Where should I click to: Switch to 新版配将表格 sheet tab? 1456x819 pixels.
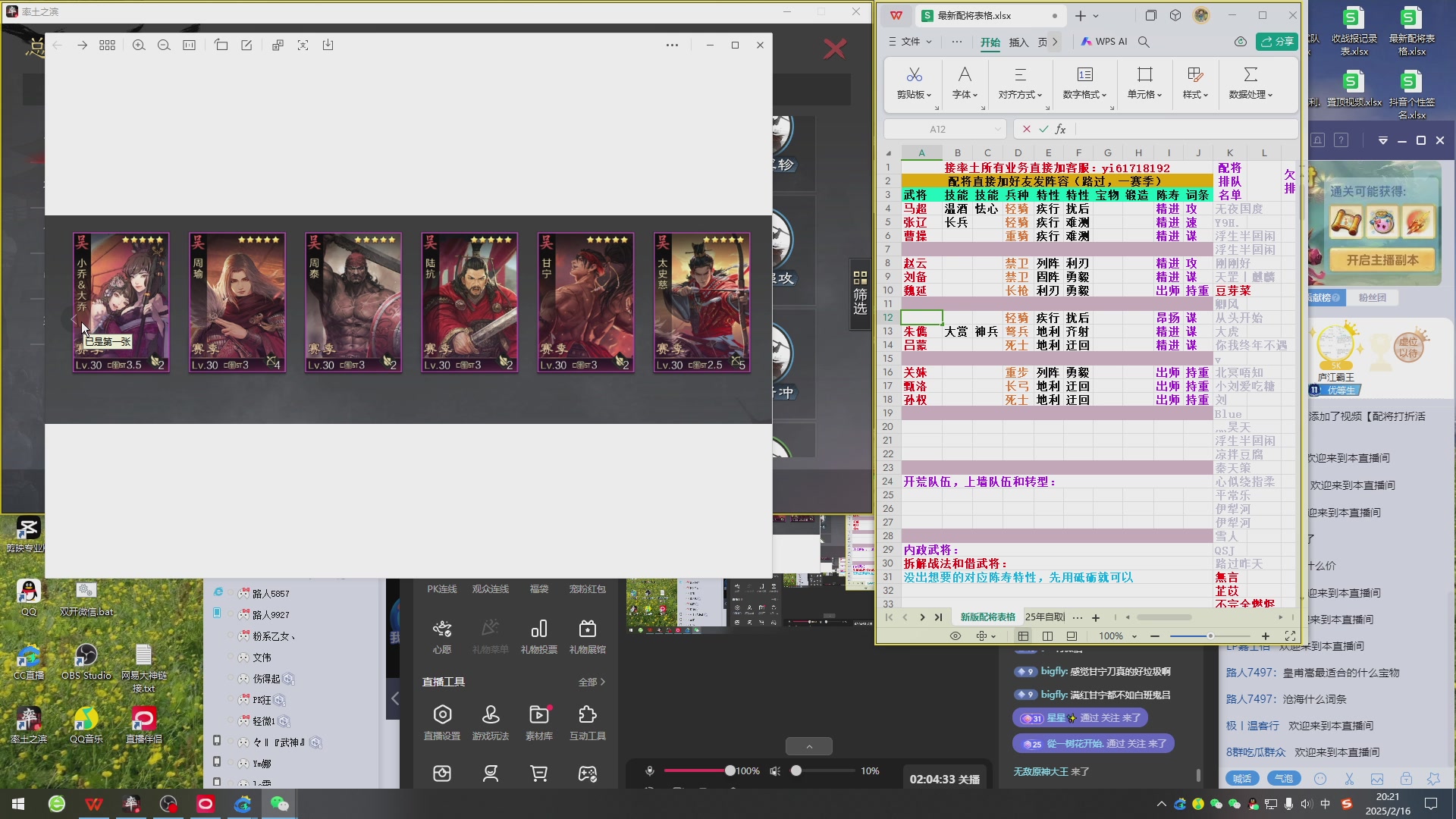(x=987, y=617)
